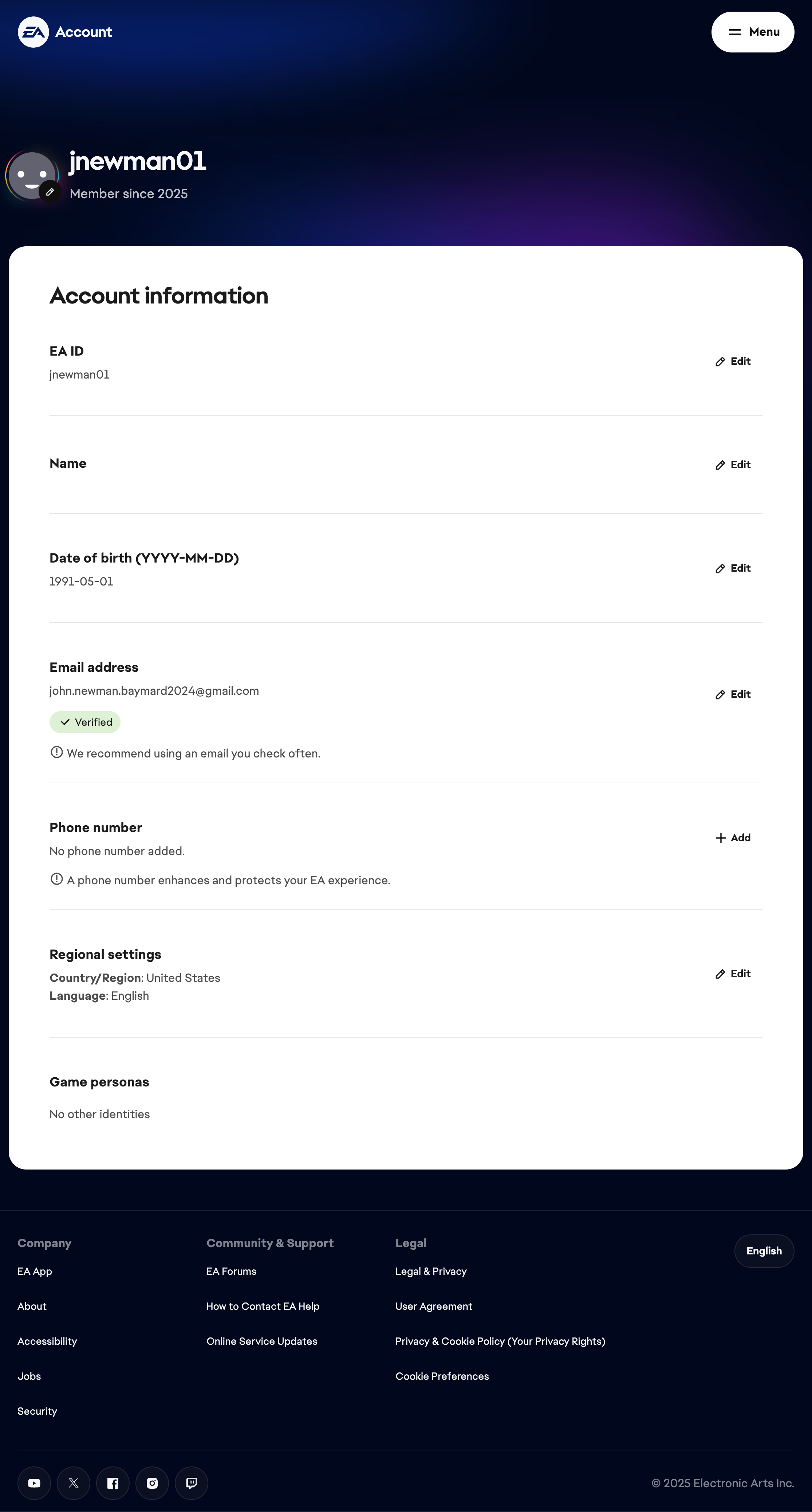The width and height of the screenshot is (812, 1512).
Task: Open the Menu in the top right
Action: (x=753, y=32)
